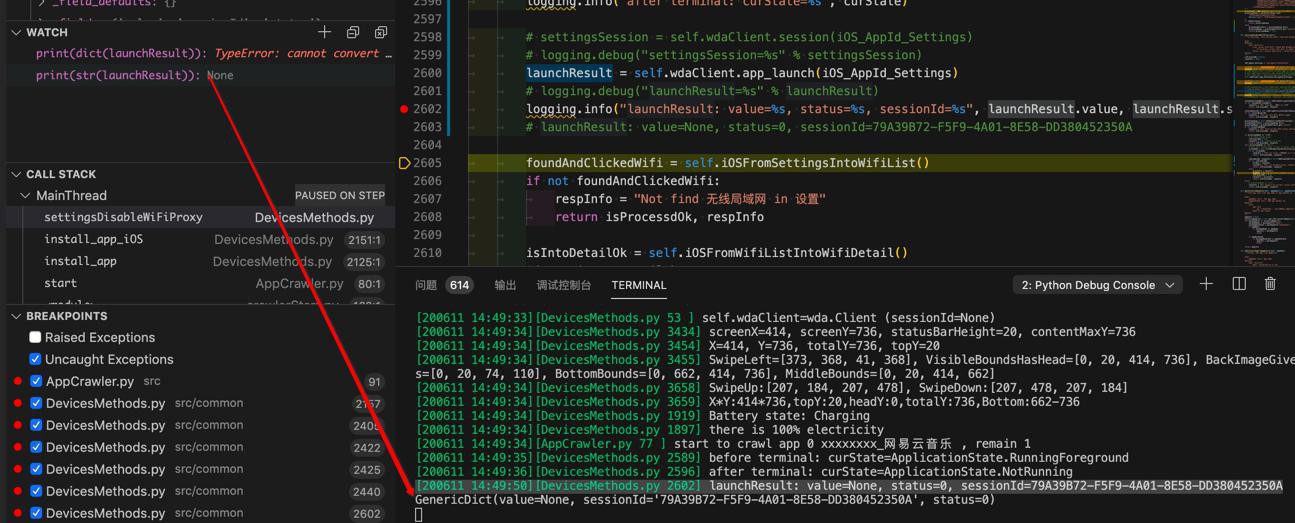Open the 问题 (Problems) tab
The width and height of the screenshot is (1295, 523).
point(427,285)
